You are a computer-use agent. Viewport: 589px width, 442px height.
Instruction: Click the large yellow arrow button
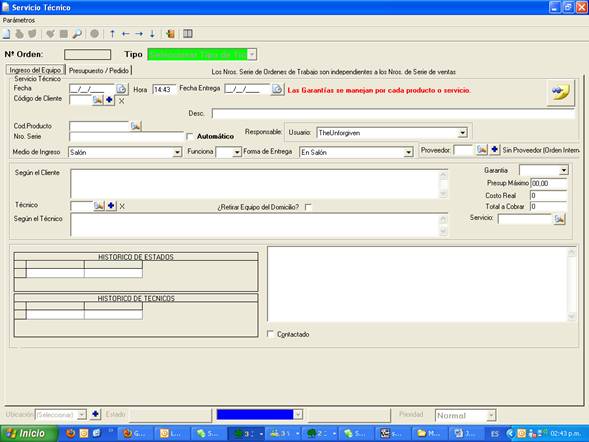[x=560, y=92]
